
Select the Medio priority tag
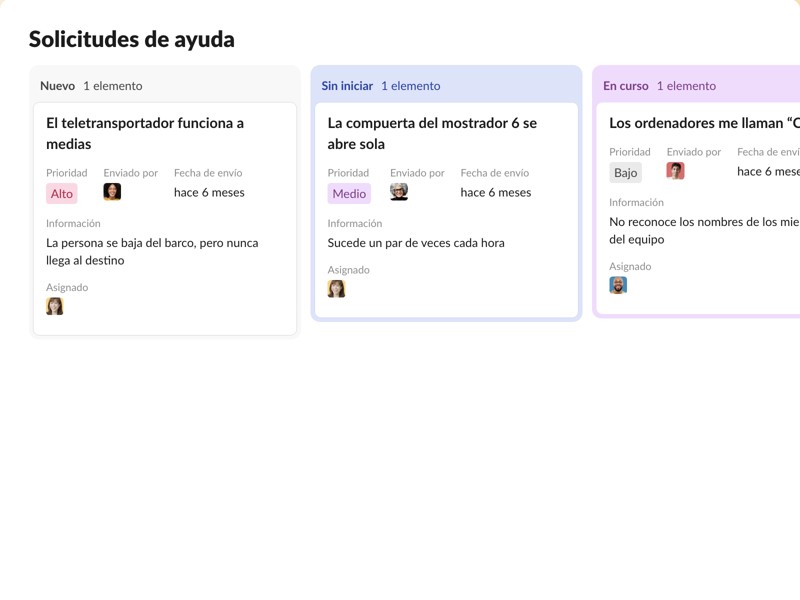click(349, 194)
